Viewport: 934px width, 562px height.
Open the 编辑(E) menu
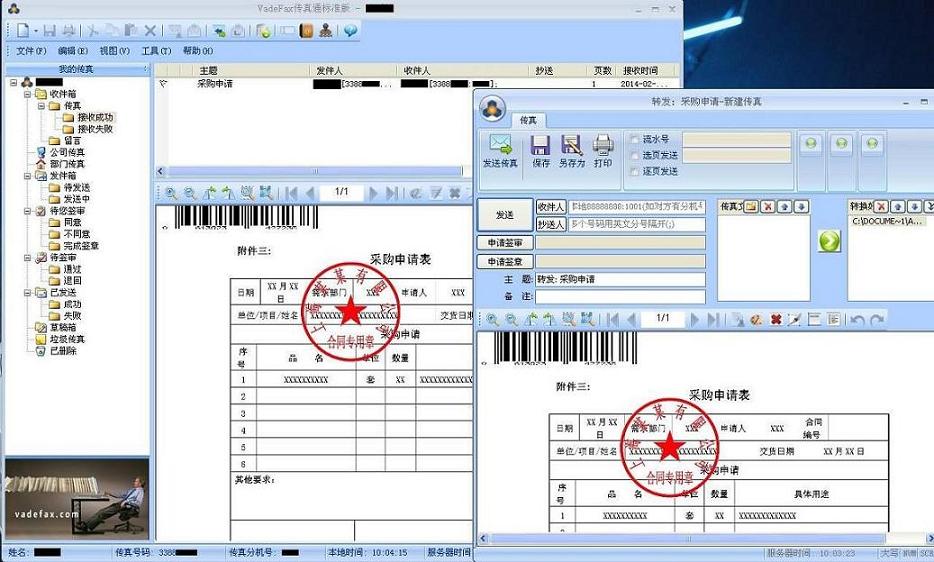coord(73,51)
